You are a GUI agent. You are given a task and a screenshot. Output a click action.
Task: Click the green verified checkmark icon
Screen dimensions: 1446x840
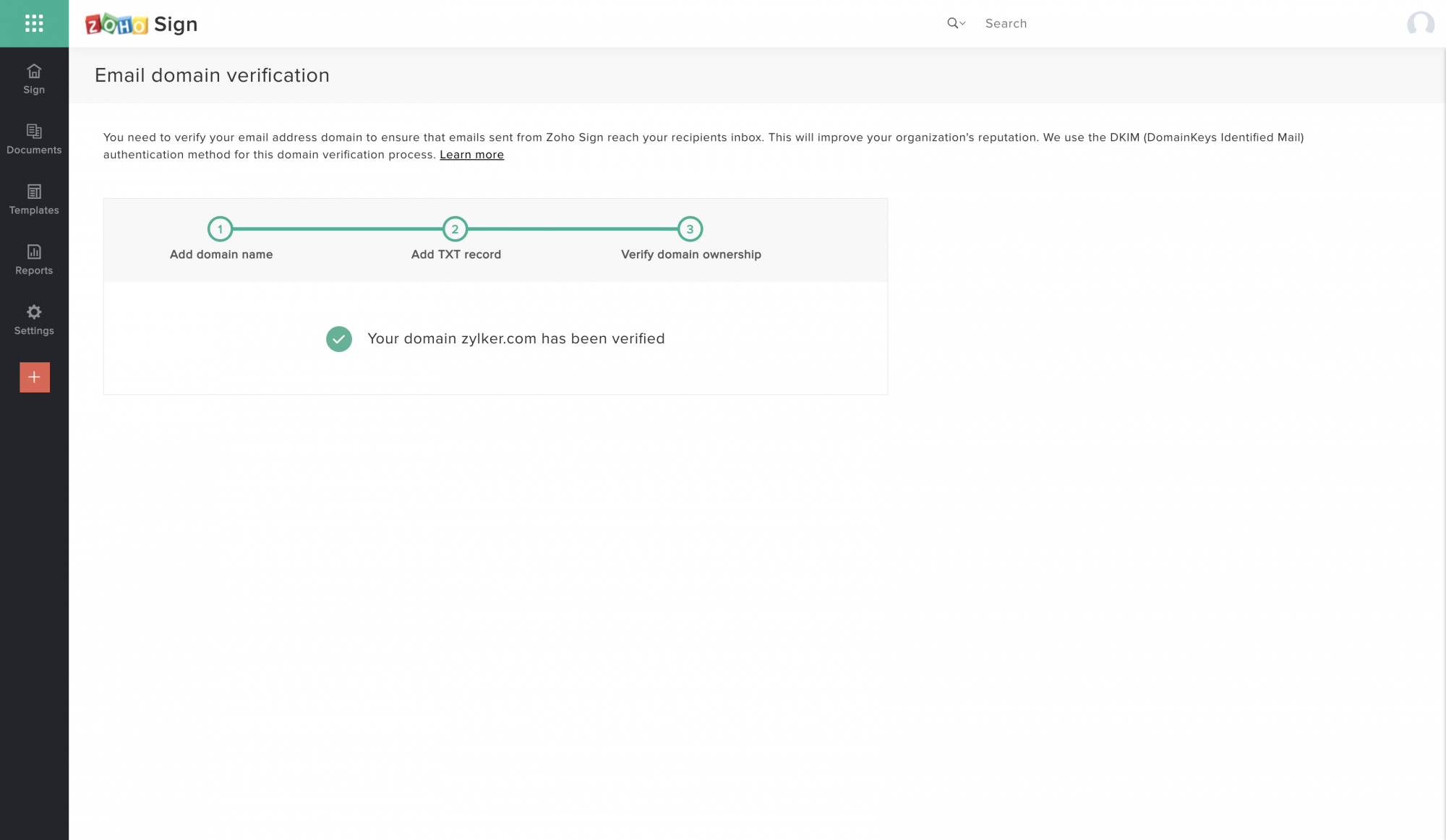(x=338, y=339)
